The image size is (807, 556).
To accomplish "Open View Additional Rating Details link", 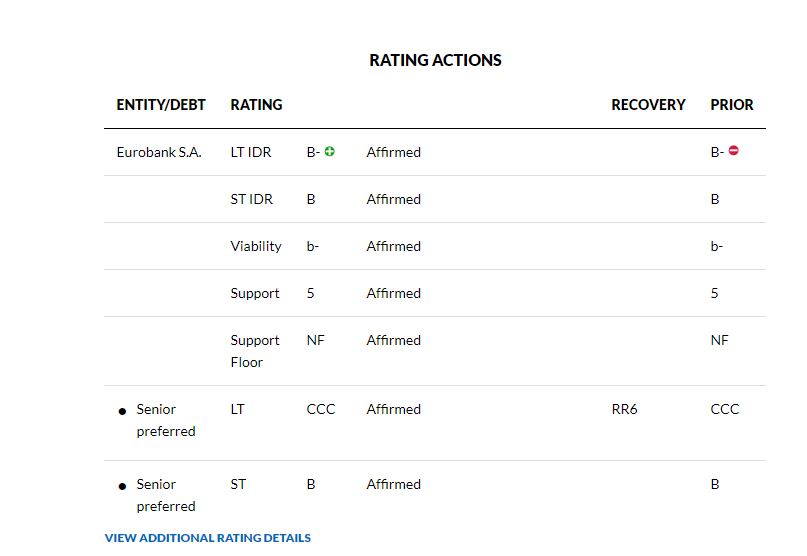I will point(208,538).
